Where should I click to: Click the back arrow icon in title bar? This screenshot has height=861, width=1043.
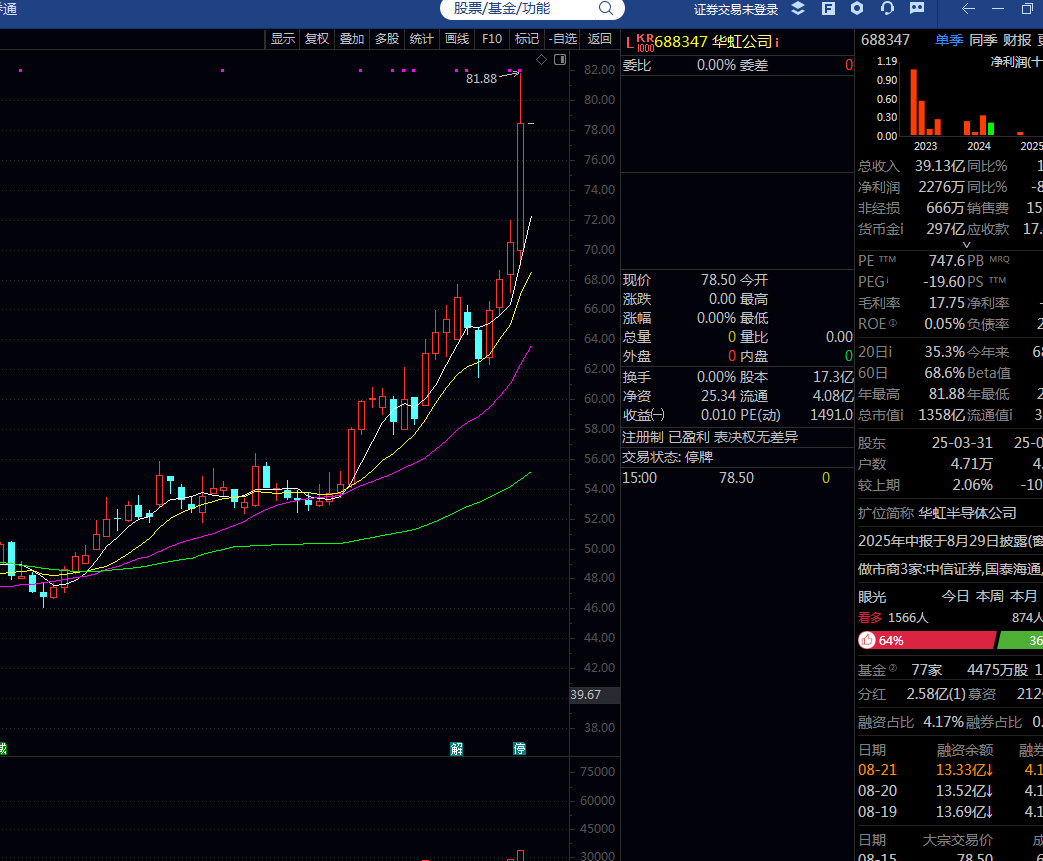coord(968,9)
